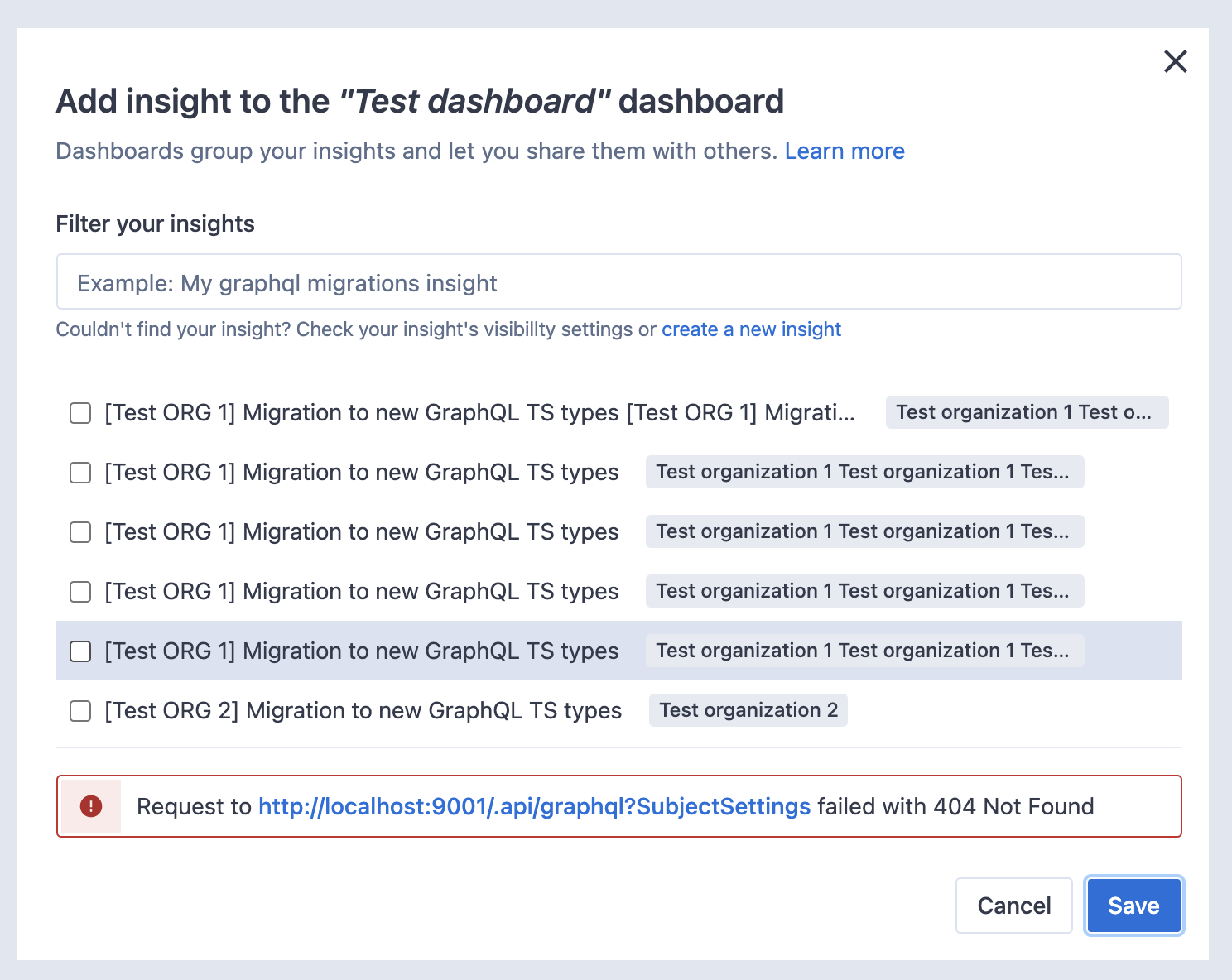Open the Learn more link
This screenshot has height=980, width=1232.
coord(845,151)
